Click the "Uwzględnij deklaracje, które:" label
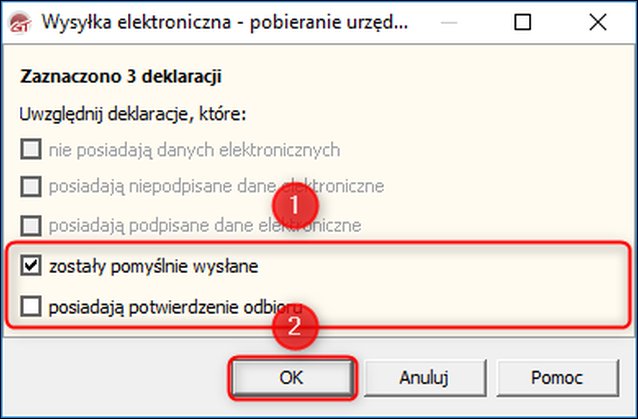638x419 pixels. (133, 115)
